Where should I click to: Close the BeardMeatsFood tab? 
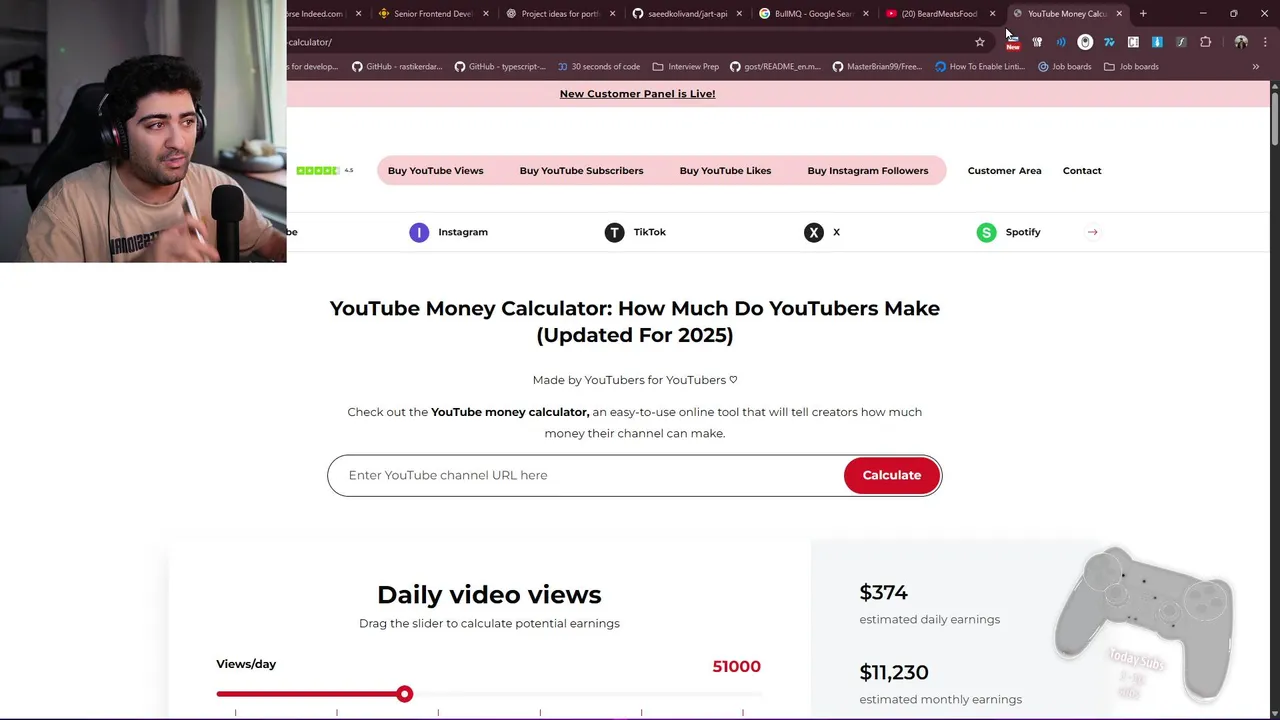[x=992, y=14]
